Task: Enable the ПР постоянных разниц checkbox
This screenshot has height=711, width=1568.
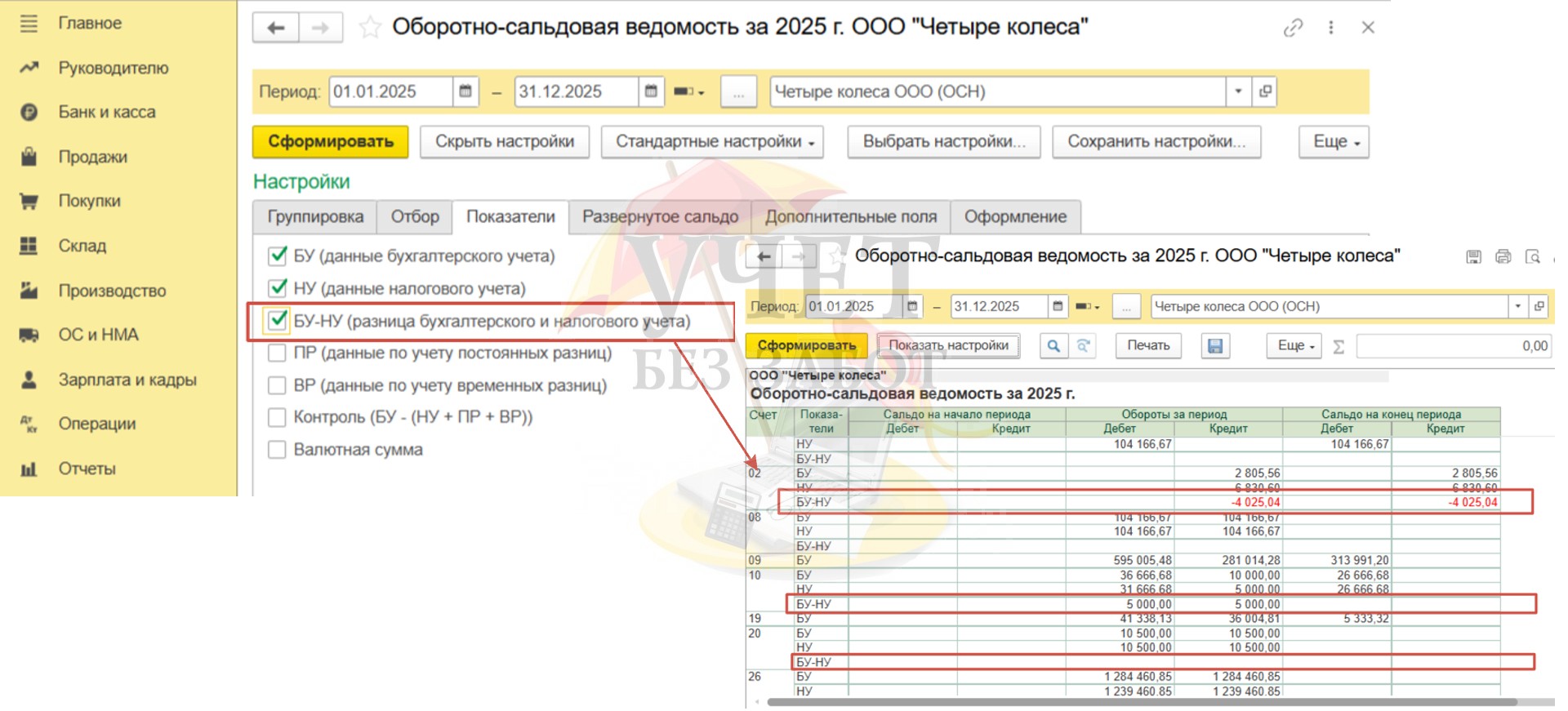Action: [x=277, y=353]
